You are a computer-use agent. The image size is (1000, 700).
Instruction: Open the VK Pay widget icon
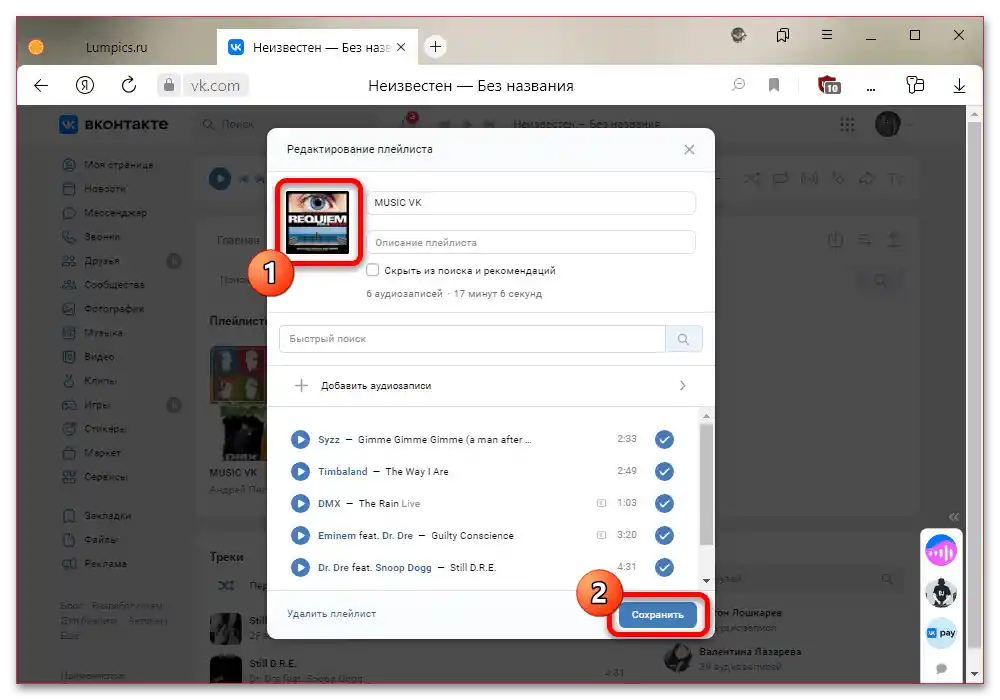click(x=941, y=632)
